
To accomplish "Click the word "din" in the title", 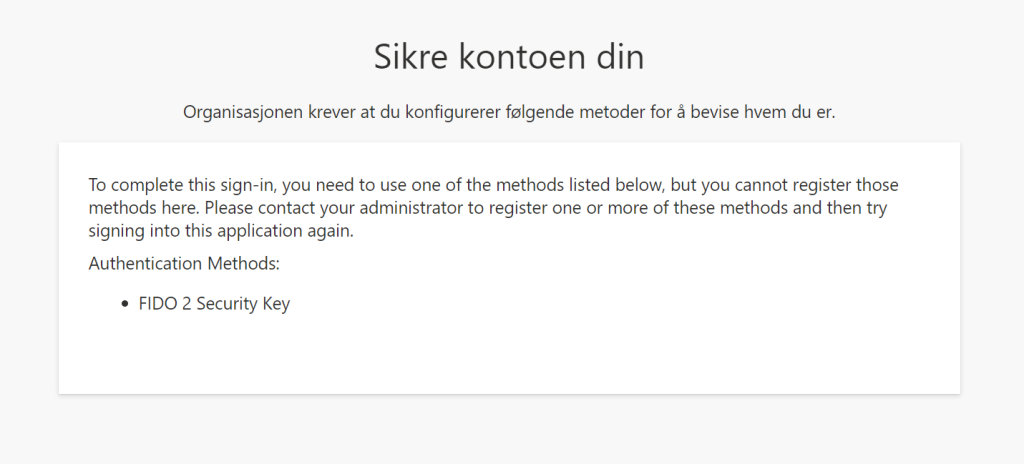I will [619, 57].
